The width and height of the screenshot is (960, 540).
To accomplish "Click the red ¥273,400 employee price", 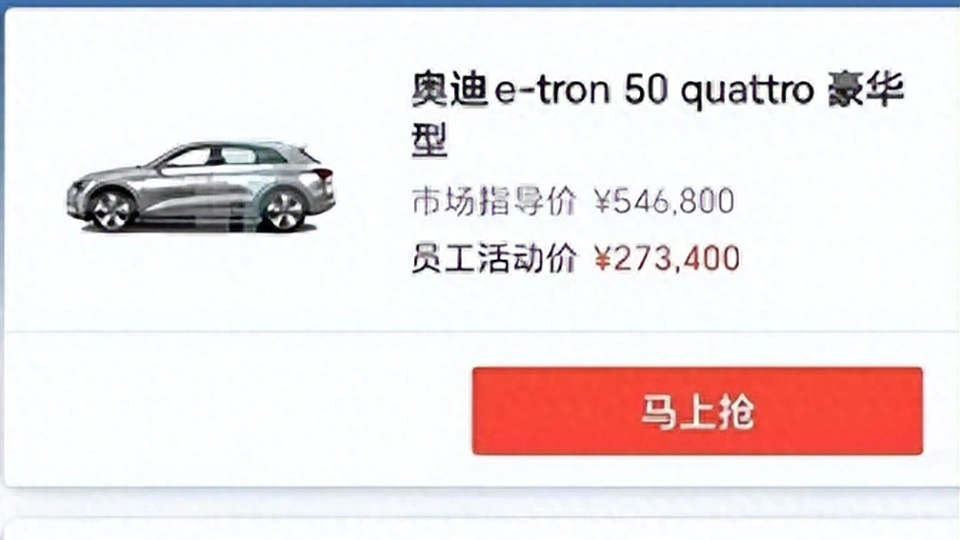I will pos(667,258).
